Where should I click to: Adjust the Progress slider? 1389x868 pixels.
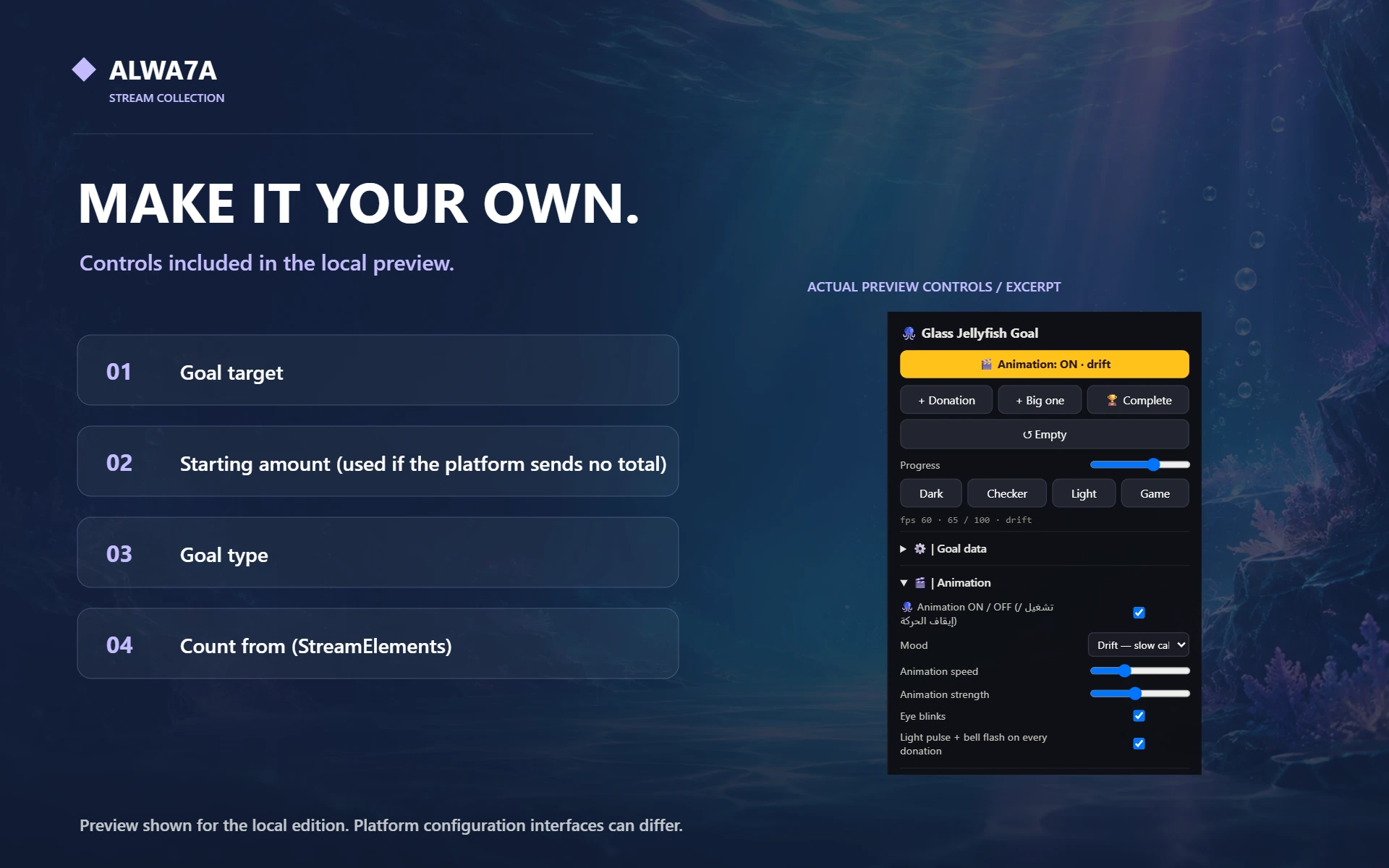click(1139, 465)
